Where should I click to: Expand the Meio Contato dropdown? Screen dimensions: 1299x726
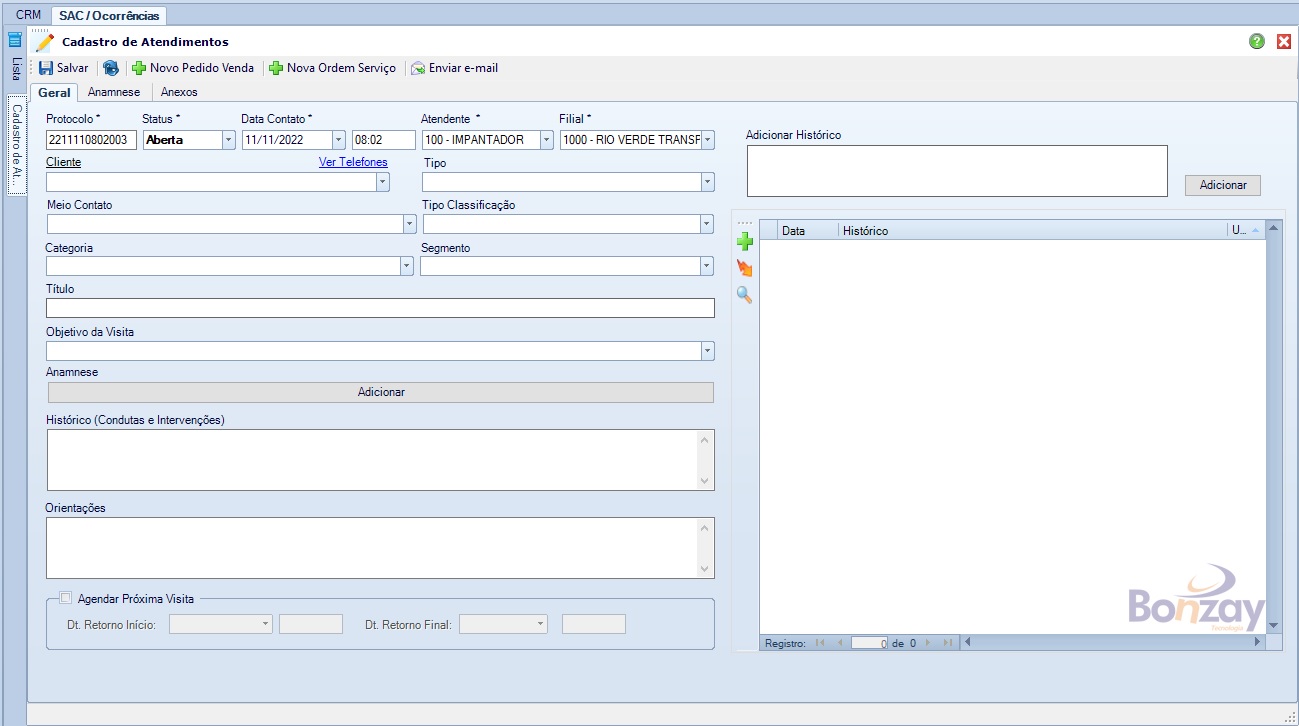point(409,224)
